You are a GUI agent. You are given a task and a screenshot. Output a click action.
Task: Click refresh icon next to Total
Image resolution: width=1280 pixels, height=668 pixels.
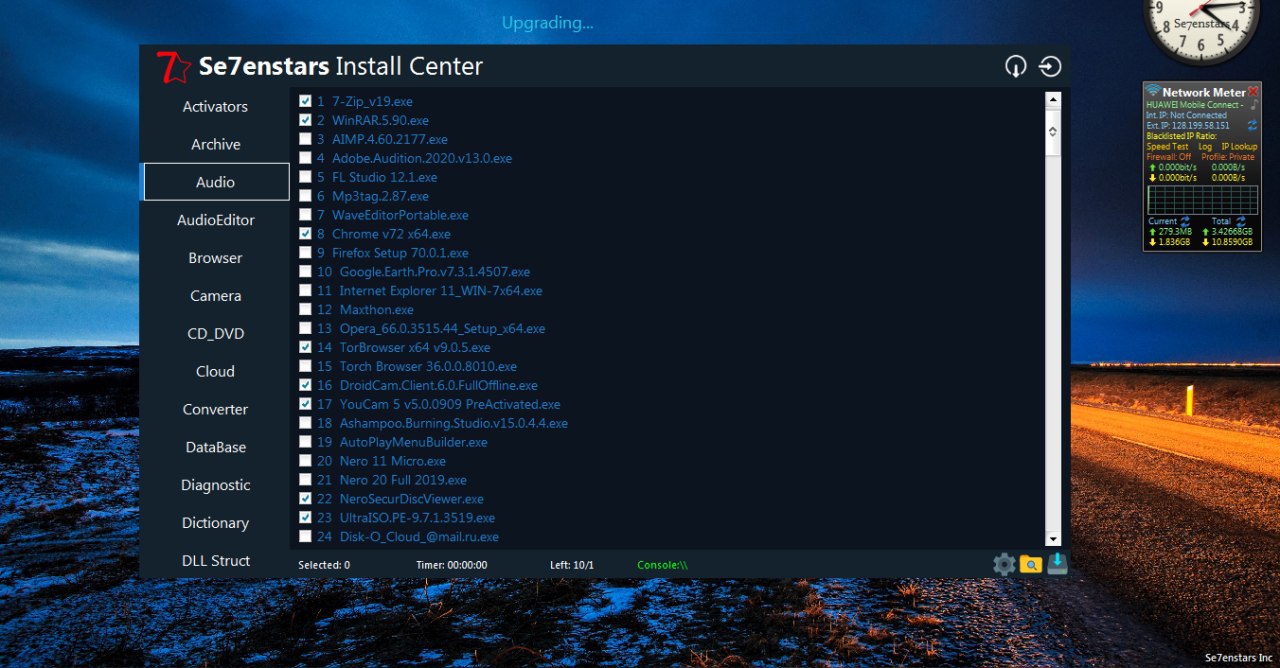point(1241,221)
